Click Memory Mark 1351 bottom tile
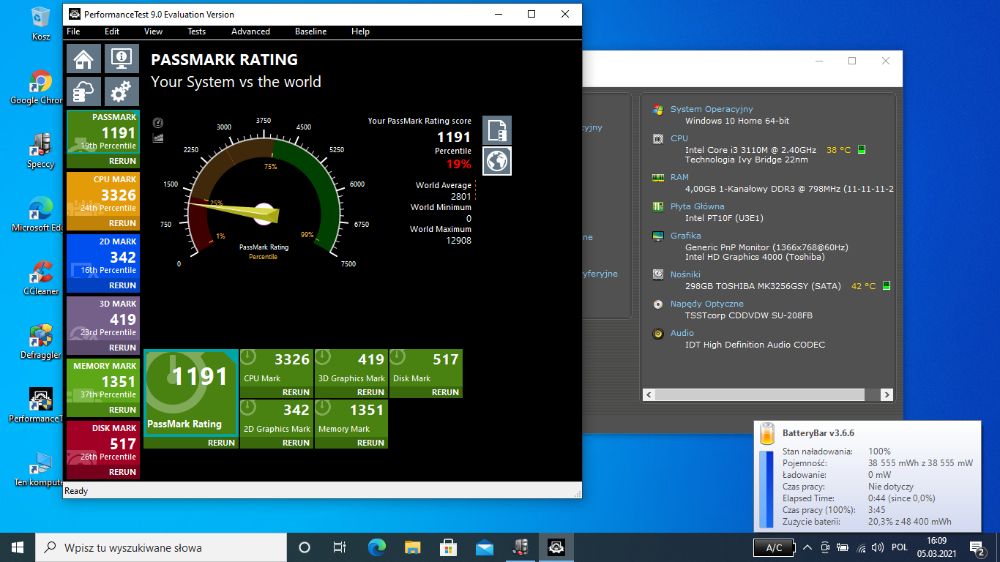The height and width of the screenshot is (562, 1000). click(x=351, y=424)
